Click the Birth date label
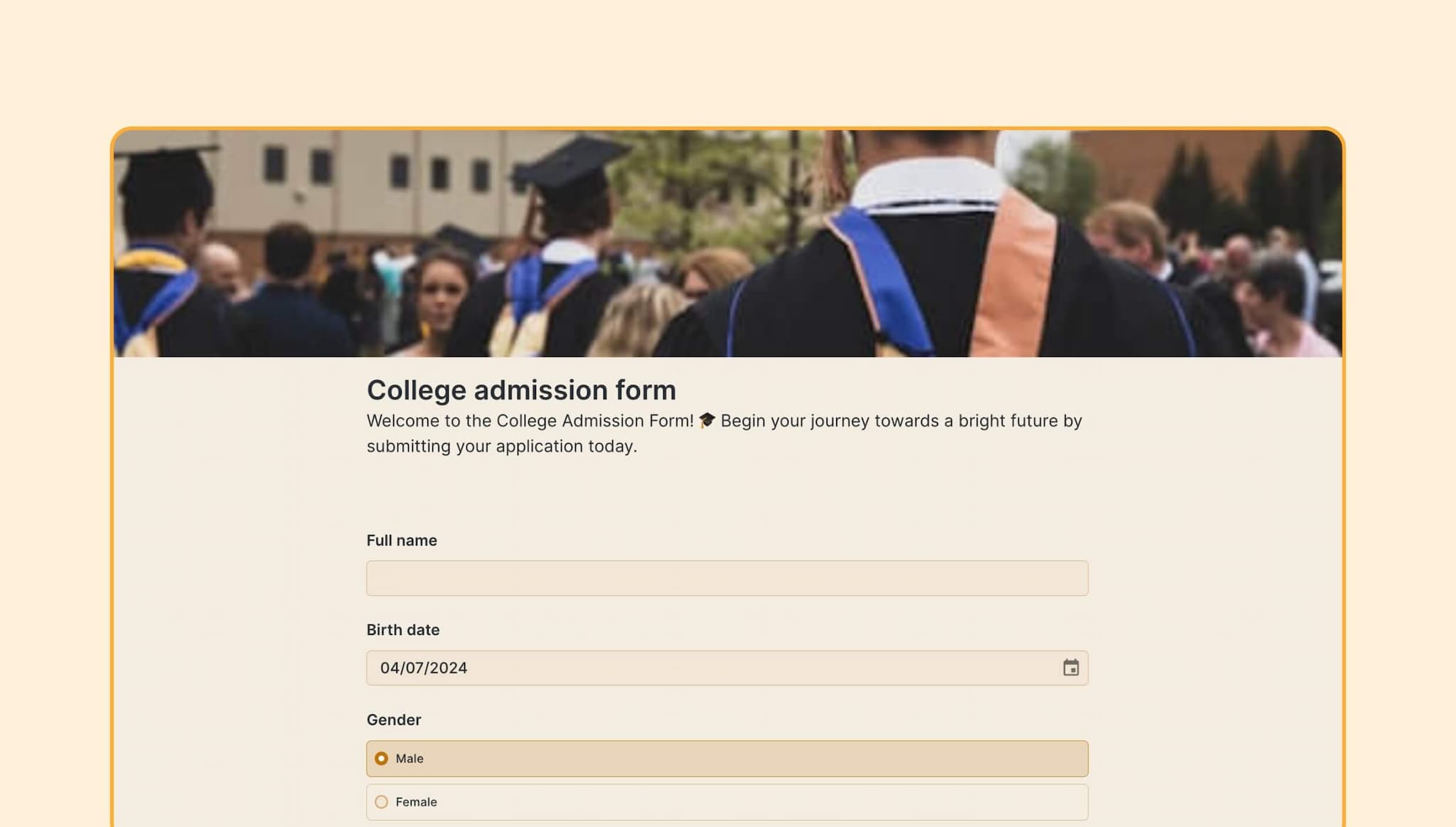The image size is (1456, 827). pyautogui.click(x=402, y=630)
